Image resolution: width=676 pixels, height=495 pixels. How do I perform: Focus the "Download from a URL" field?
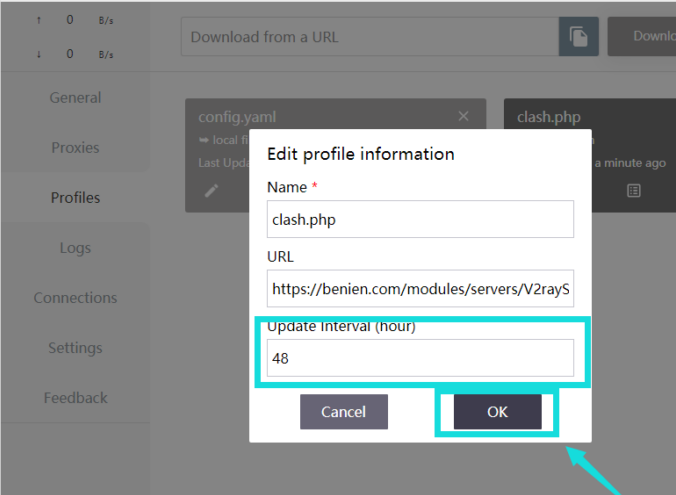368,37
